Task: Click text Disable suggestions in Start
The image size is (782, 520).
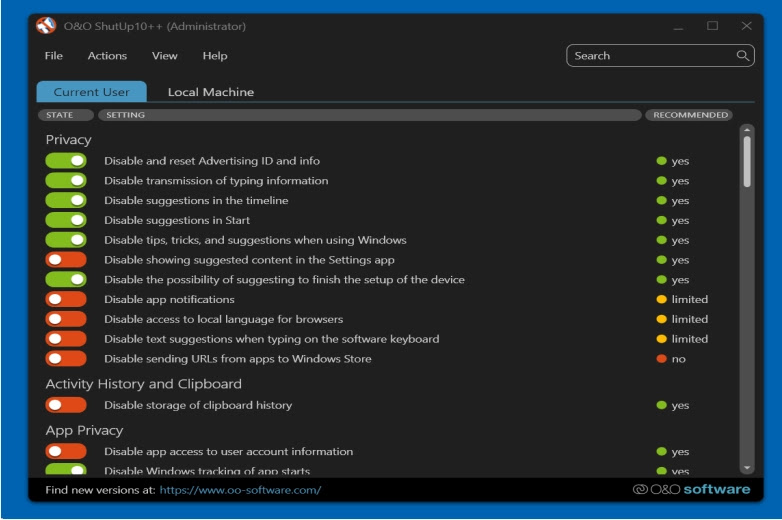Action: tap(177, 220)
